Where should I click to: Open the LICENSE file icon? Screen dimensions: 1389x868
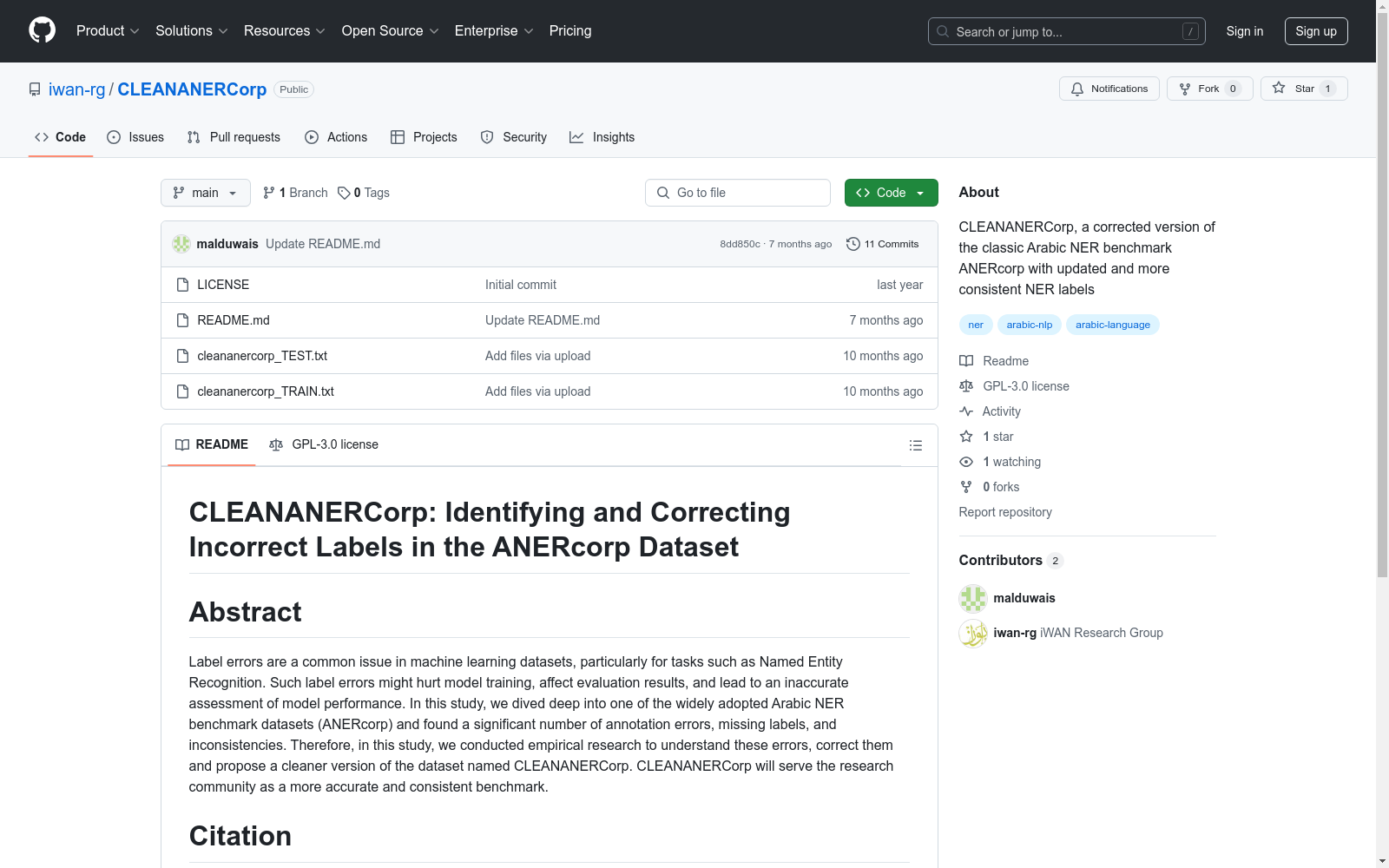tap(182, 285)
